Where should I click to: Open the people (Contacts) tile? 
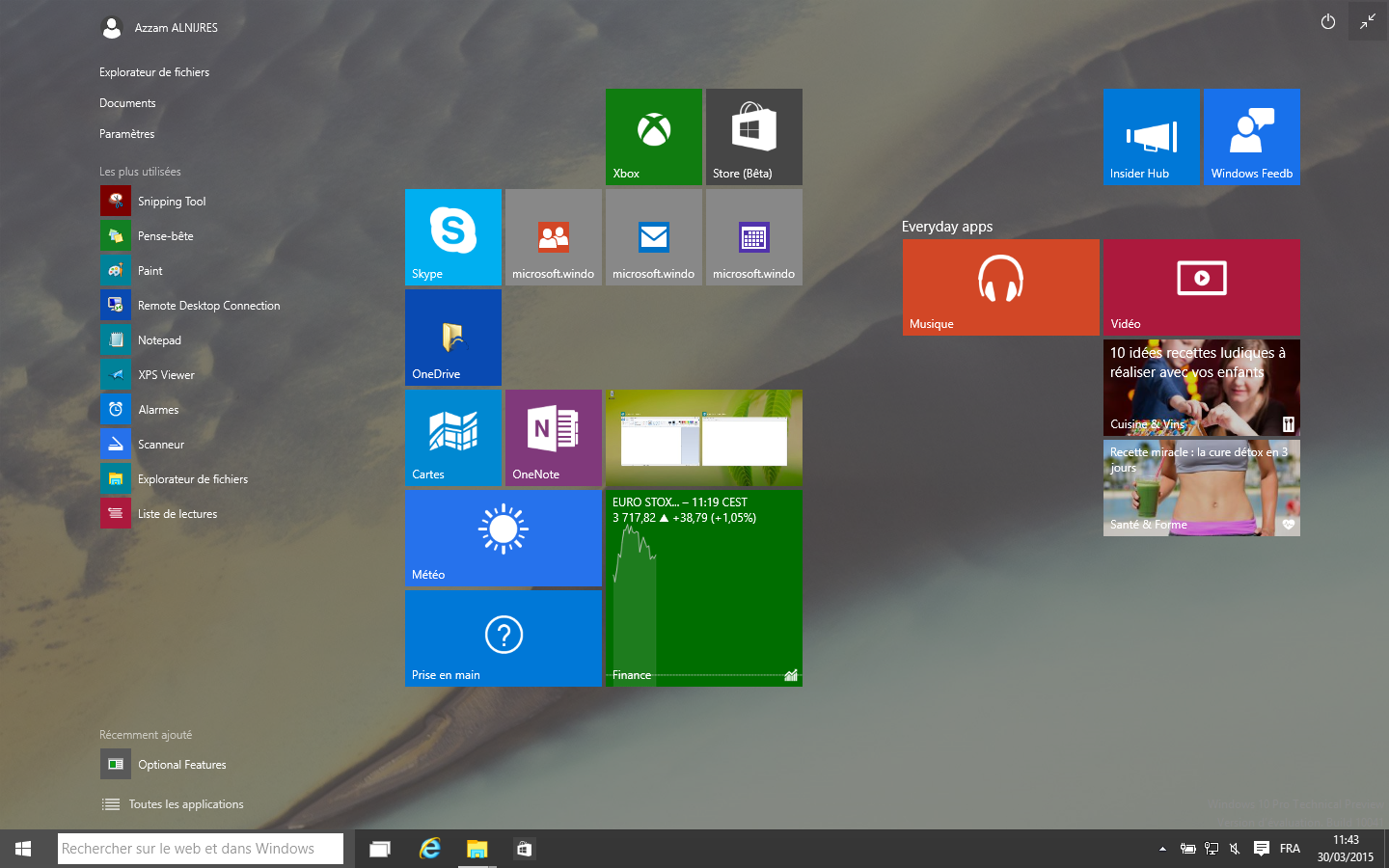[554, 237]
